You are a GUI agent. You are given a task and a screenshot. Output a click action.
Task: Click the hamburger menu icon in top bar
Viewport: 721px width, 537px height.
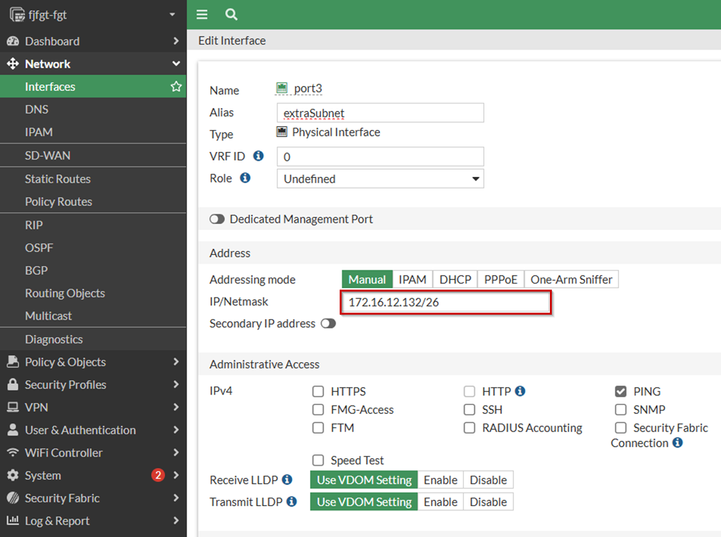[202, 15]
